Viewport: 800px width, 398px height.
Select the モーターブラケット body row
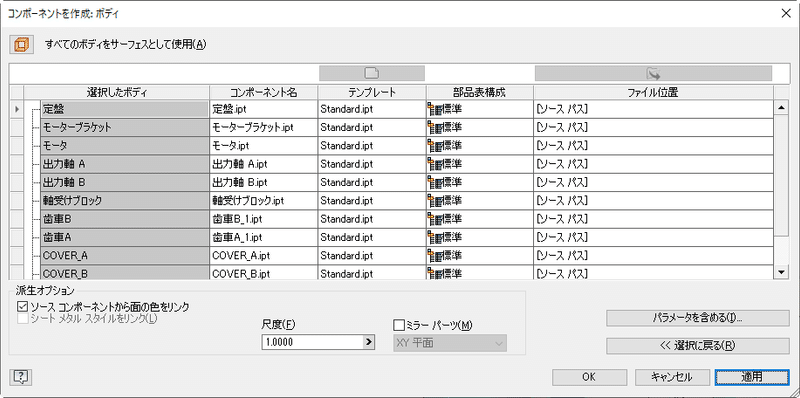tap(125, 128)
